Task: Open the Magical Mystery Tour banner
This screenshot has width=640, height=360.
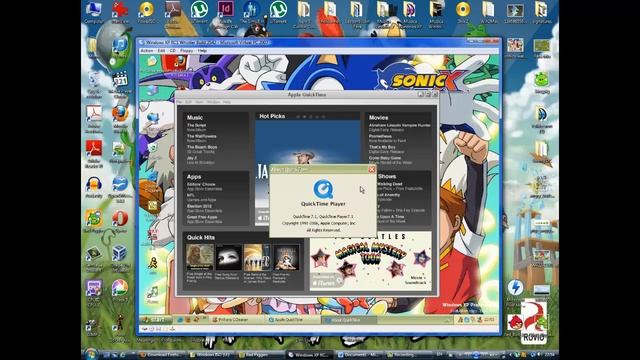Action: tap(371, 261)
